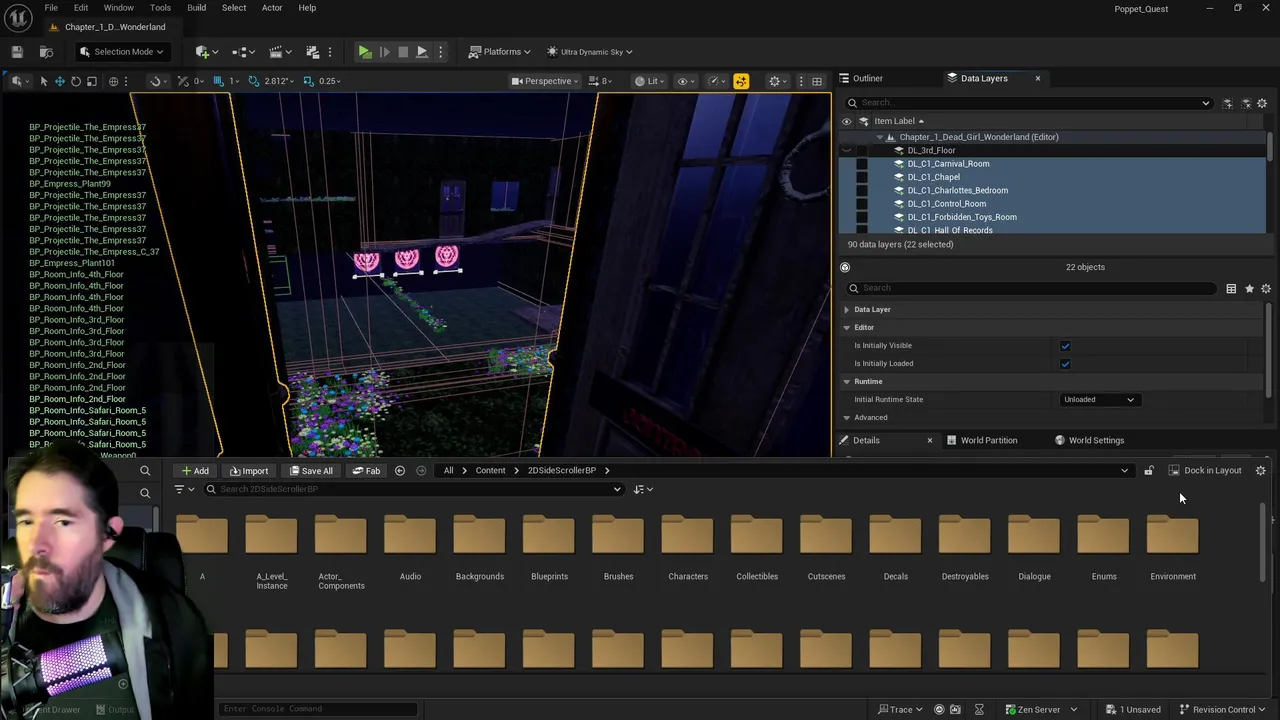Collapse the Chapter_1_Dead_Girl_Wonderland tree node
Image resolution: width=1280 pixels, height=720 pixels.
[x=879, y=137]
